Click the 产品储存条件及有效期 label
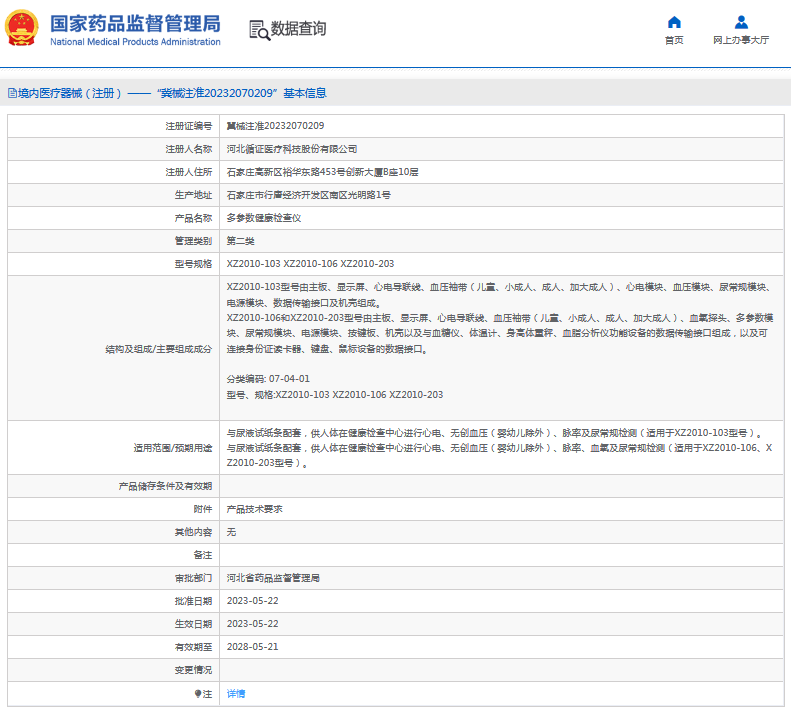Screen dimensions: 791x713 [165, 486]
